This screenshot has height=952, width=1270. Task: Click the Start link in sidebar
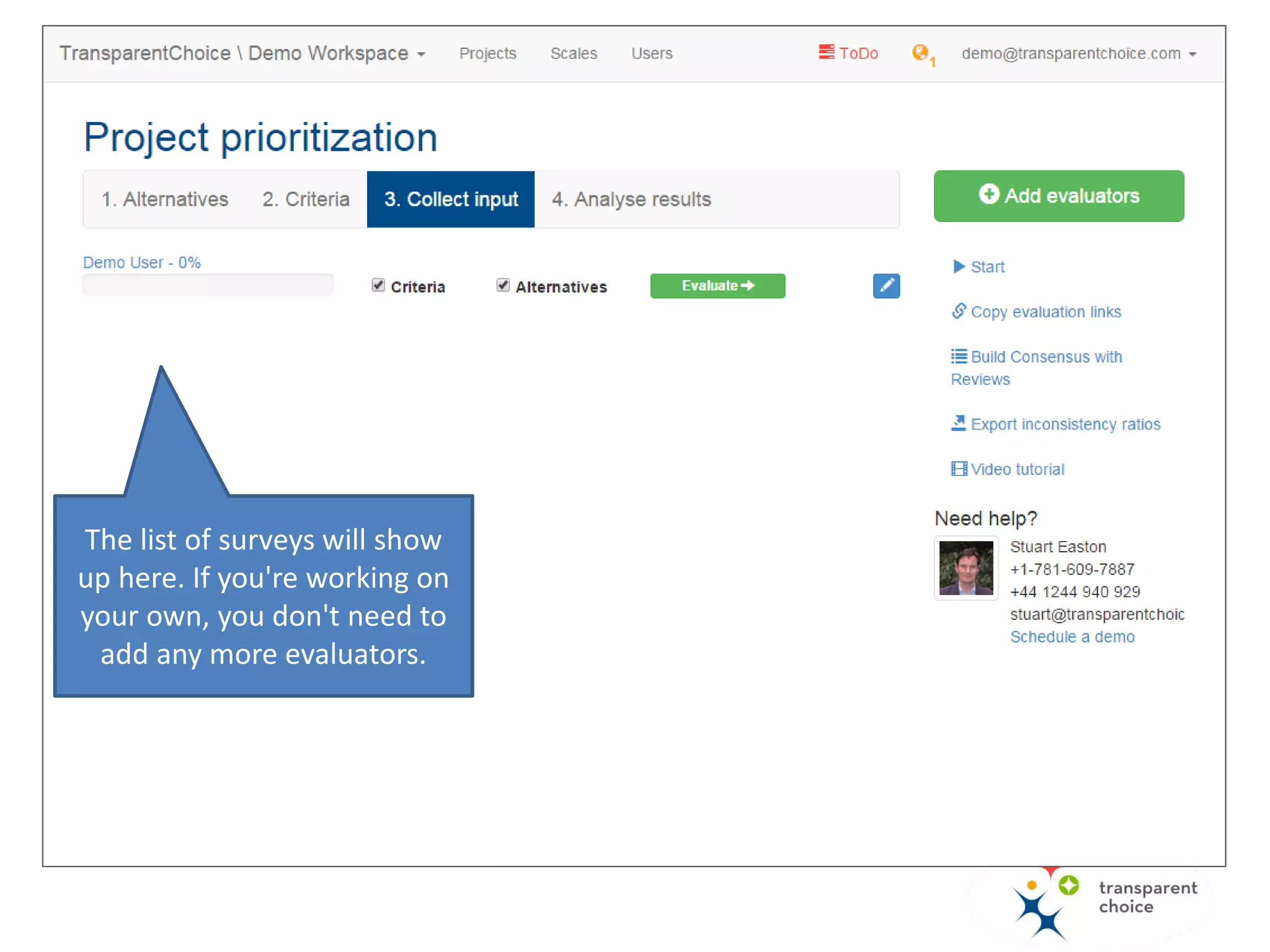tap(987, 267)
